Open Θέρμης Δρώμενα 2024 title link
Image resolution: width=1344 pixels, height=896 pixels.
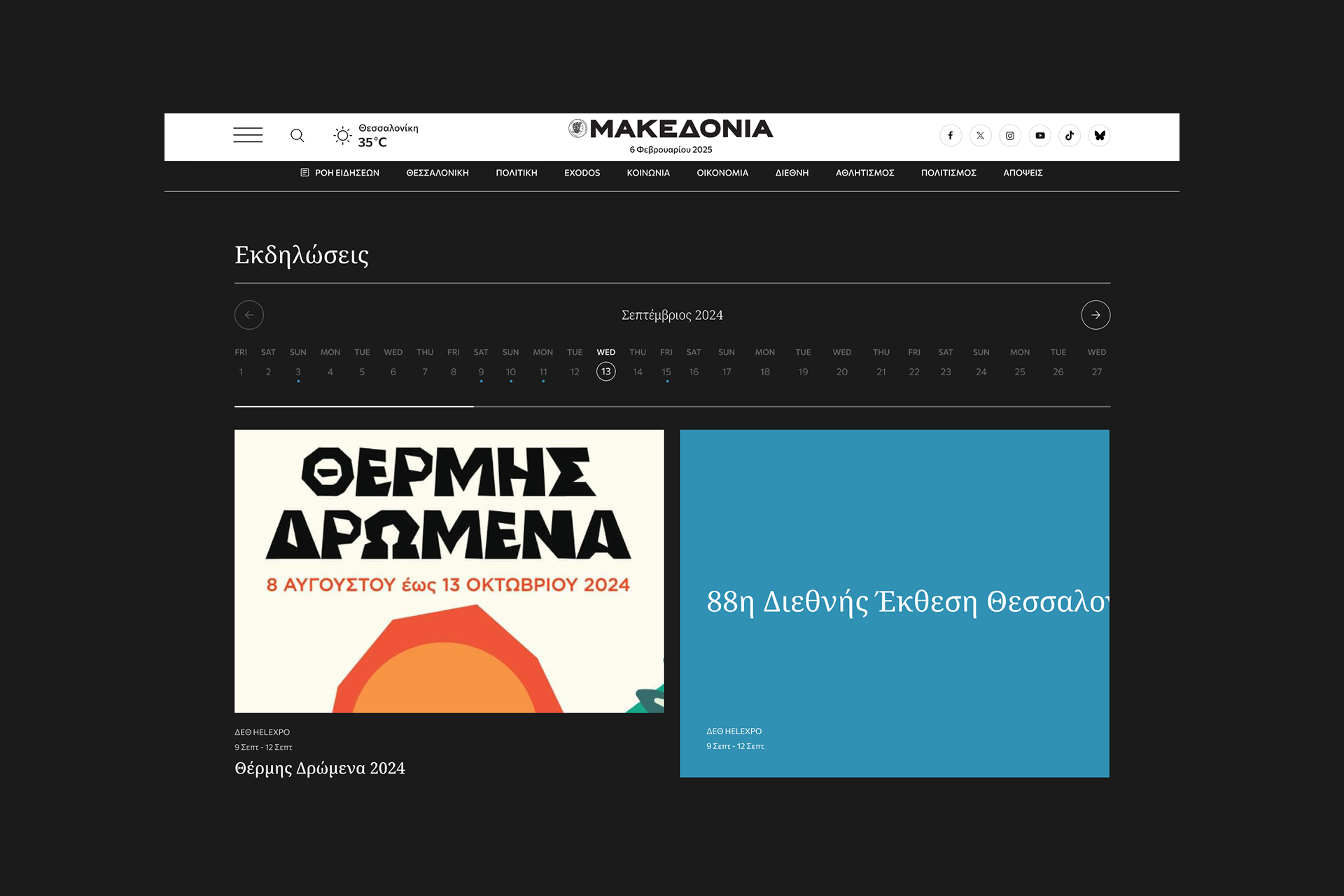320,768
